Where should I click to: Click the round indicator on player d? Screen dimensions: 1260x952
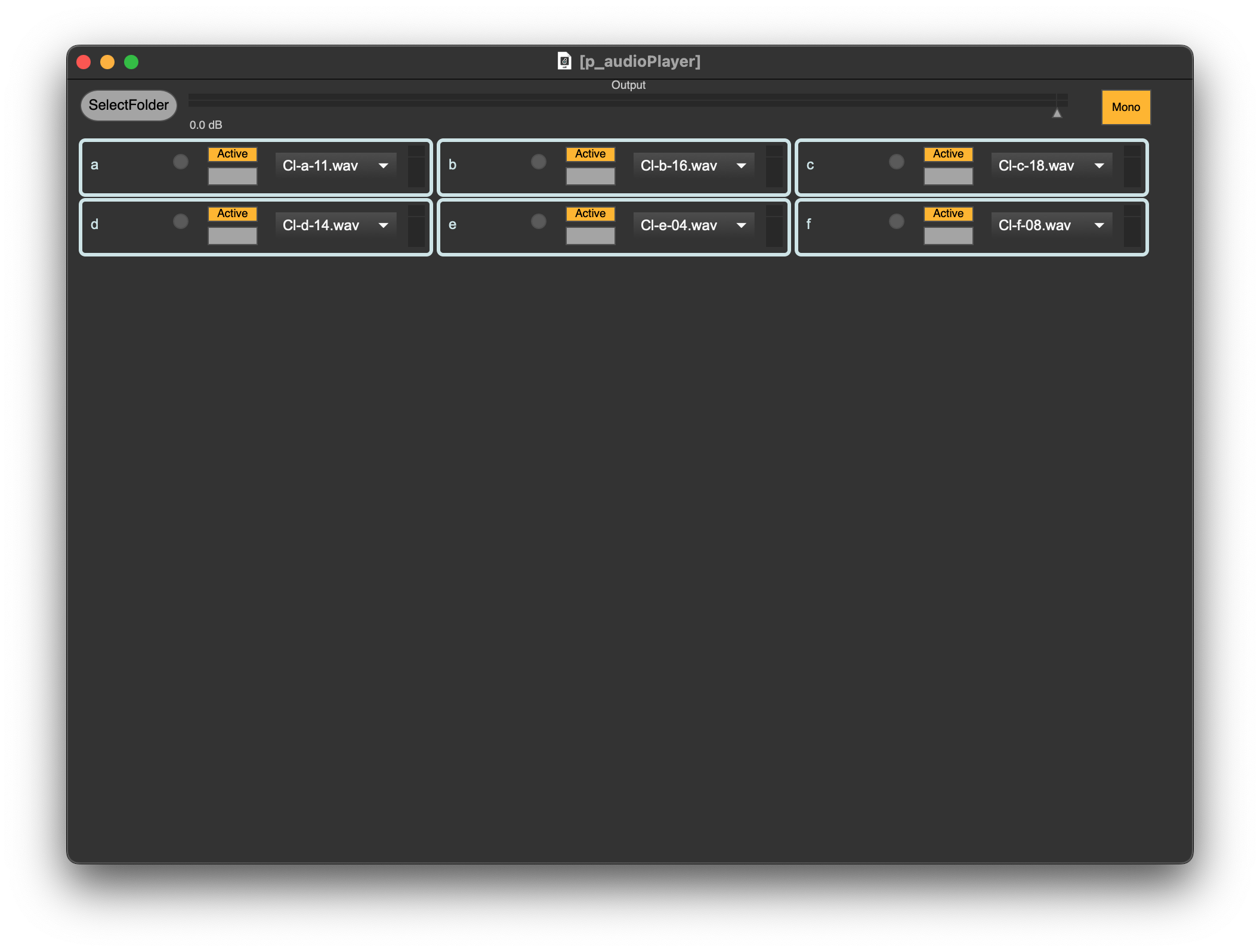(181, 221)
